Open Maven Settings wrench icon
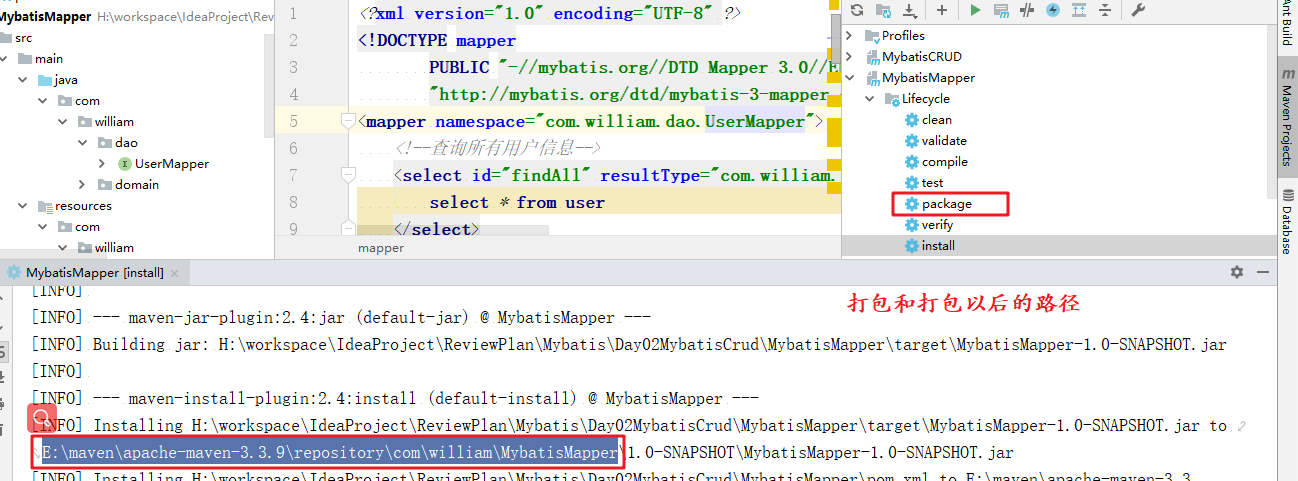 tap(1137, 10)
